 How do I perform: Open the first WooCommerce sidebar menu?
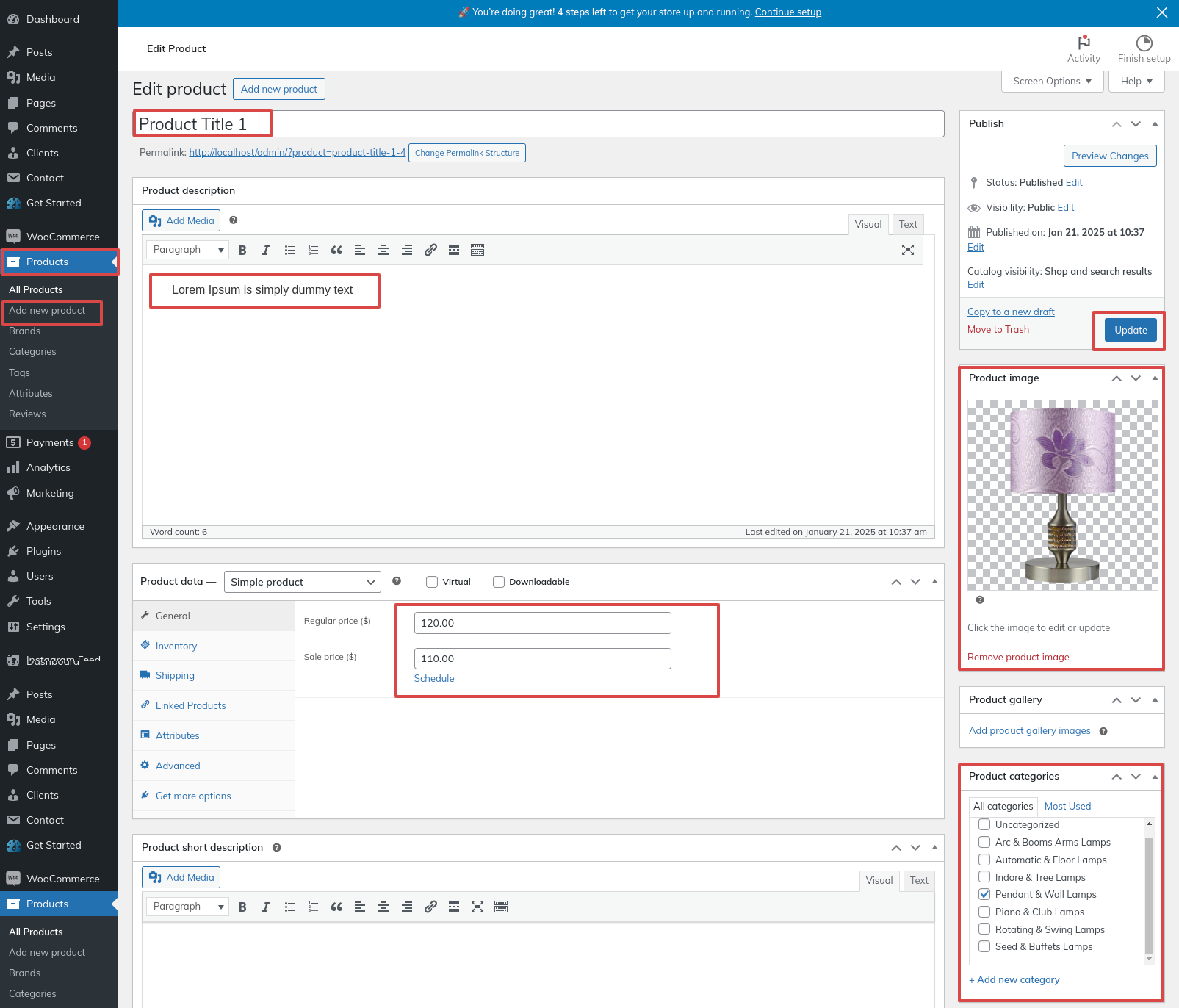pos(59,237)
